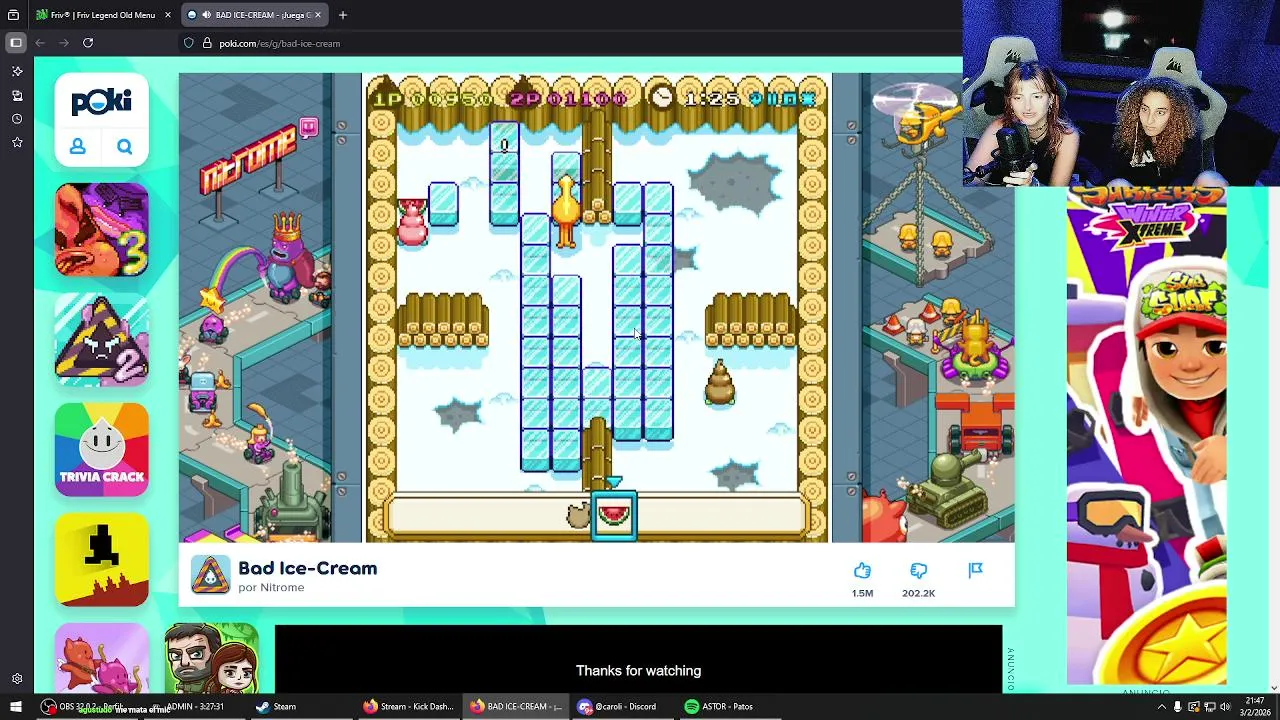The width and height of the screenshot is (1280, 720).
Task: Click the microphone icon in system tray
Action: 1178,707
